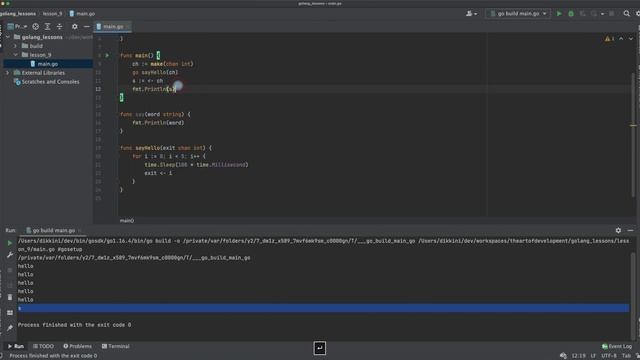Image resolution: width=640 pixels, height=360 pixels.
Task: Select opened file locate target icon
Action: (x=36, y=27)
